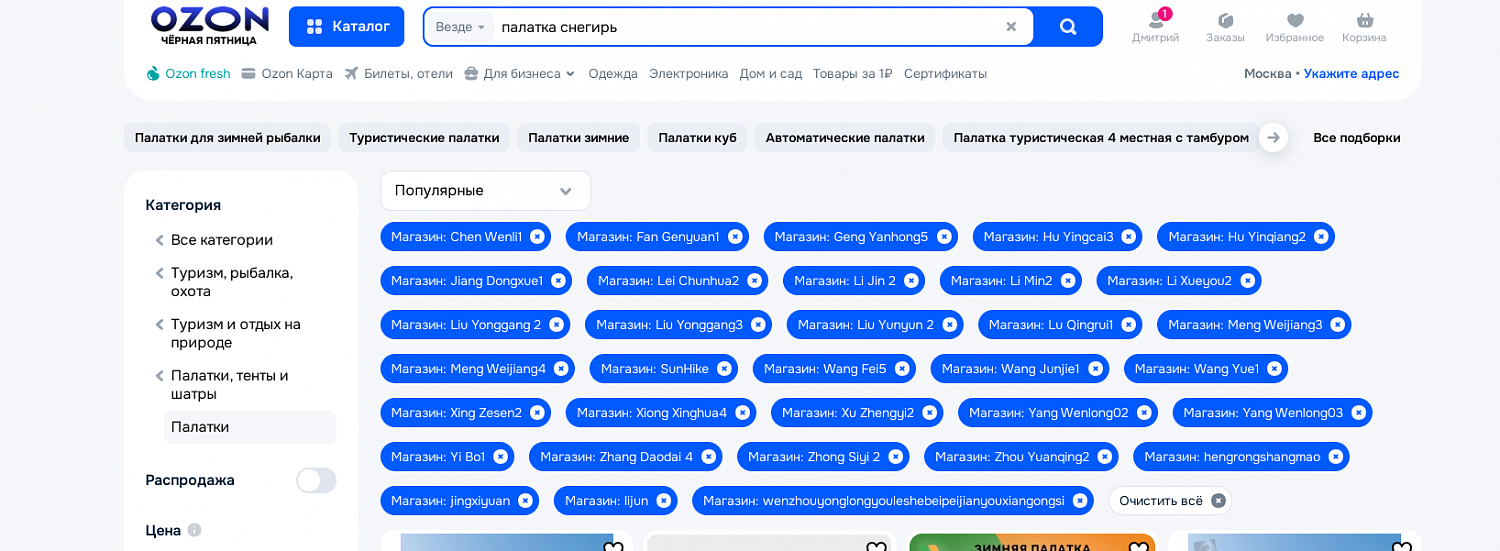Remove the Магазин: Liu Yonggang 2 filter
The width and height of the screenshot is (1500, 551).
[x=556, y=325]
